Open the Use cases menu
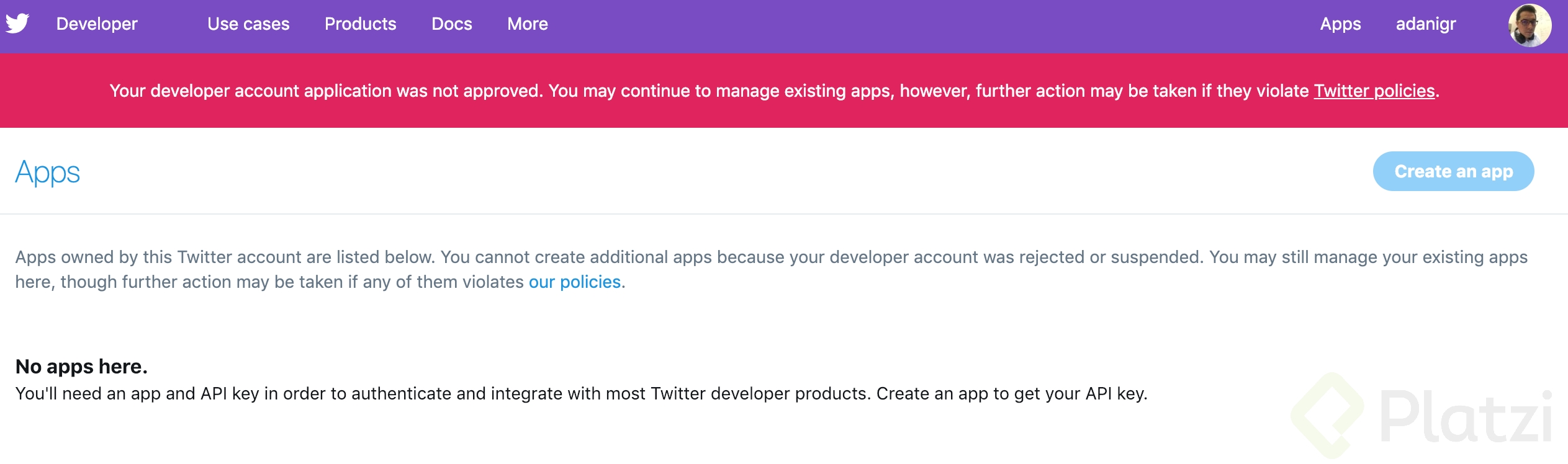The image size is (1568, 464). coord(248,24)
